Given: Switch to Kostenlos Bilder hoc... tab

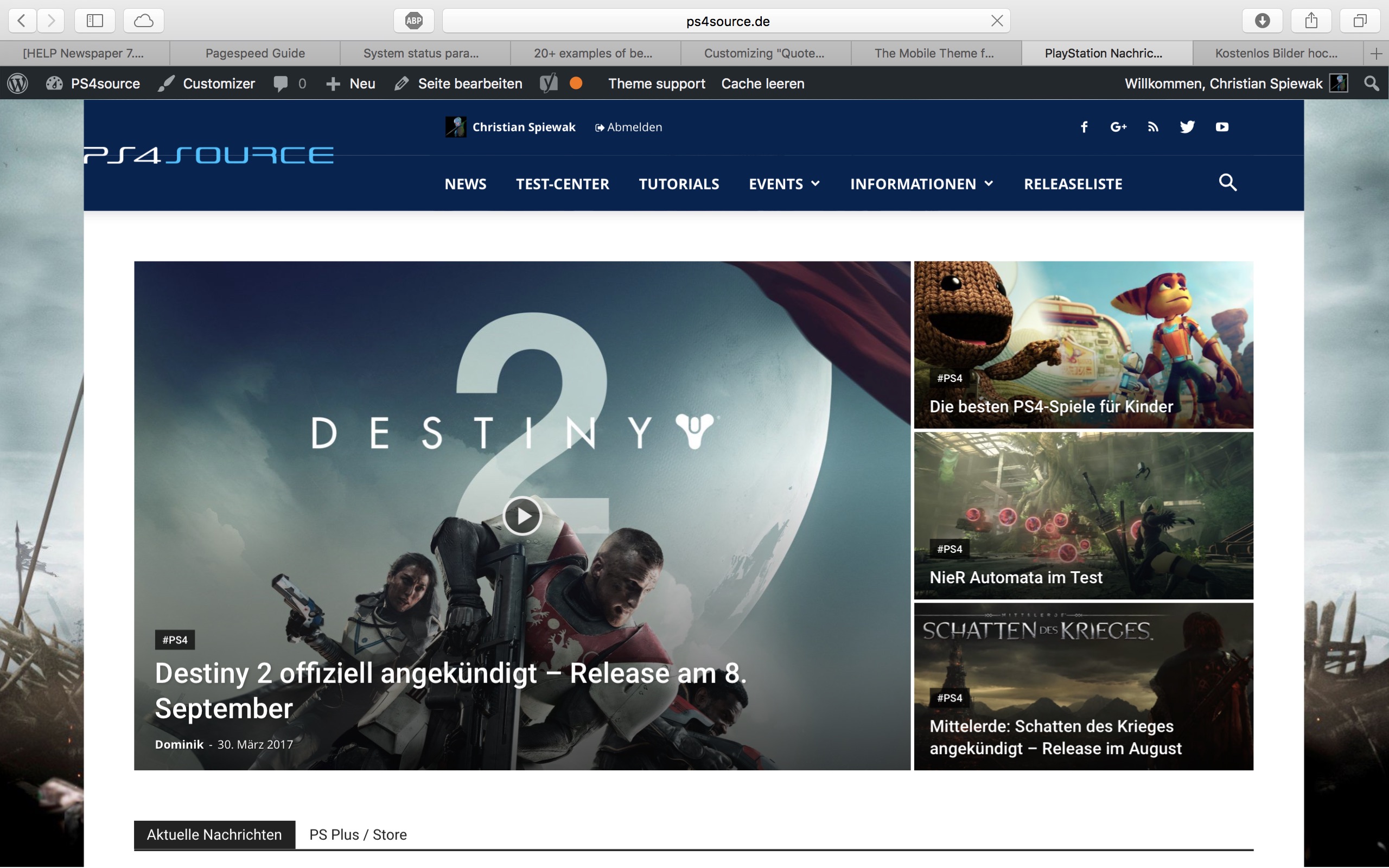Looking at the screenshot, I should pyautogui.click(x=1278, y=53).
